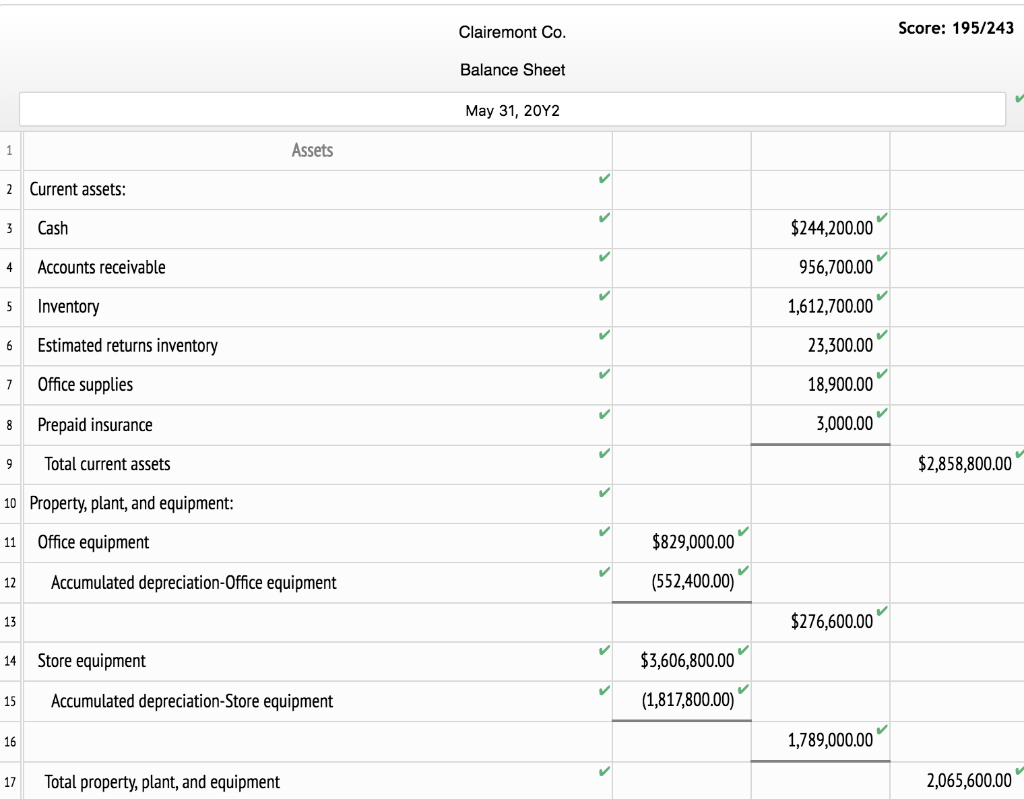Click the checkmark next to Prepaid insurance row label

click(602, 415)
